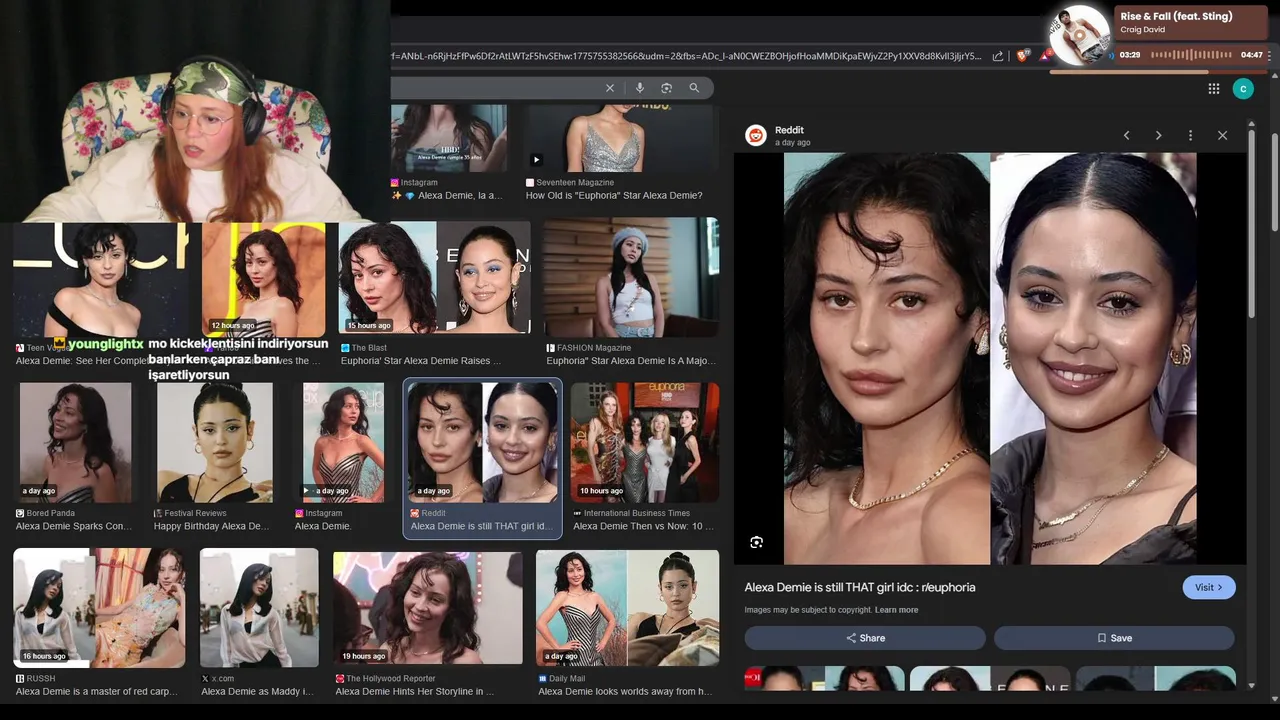
Task: Close the Reddit image preview panel
Action: 1222,135
